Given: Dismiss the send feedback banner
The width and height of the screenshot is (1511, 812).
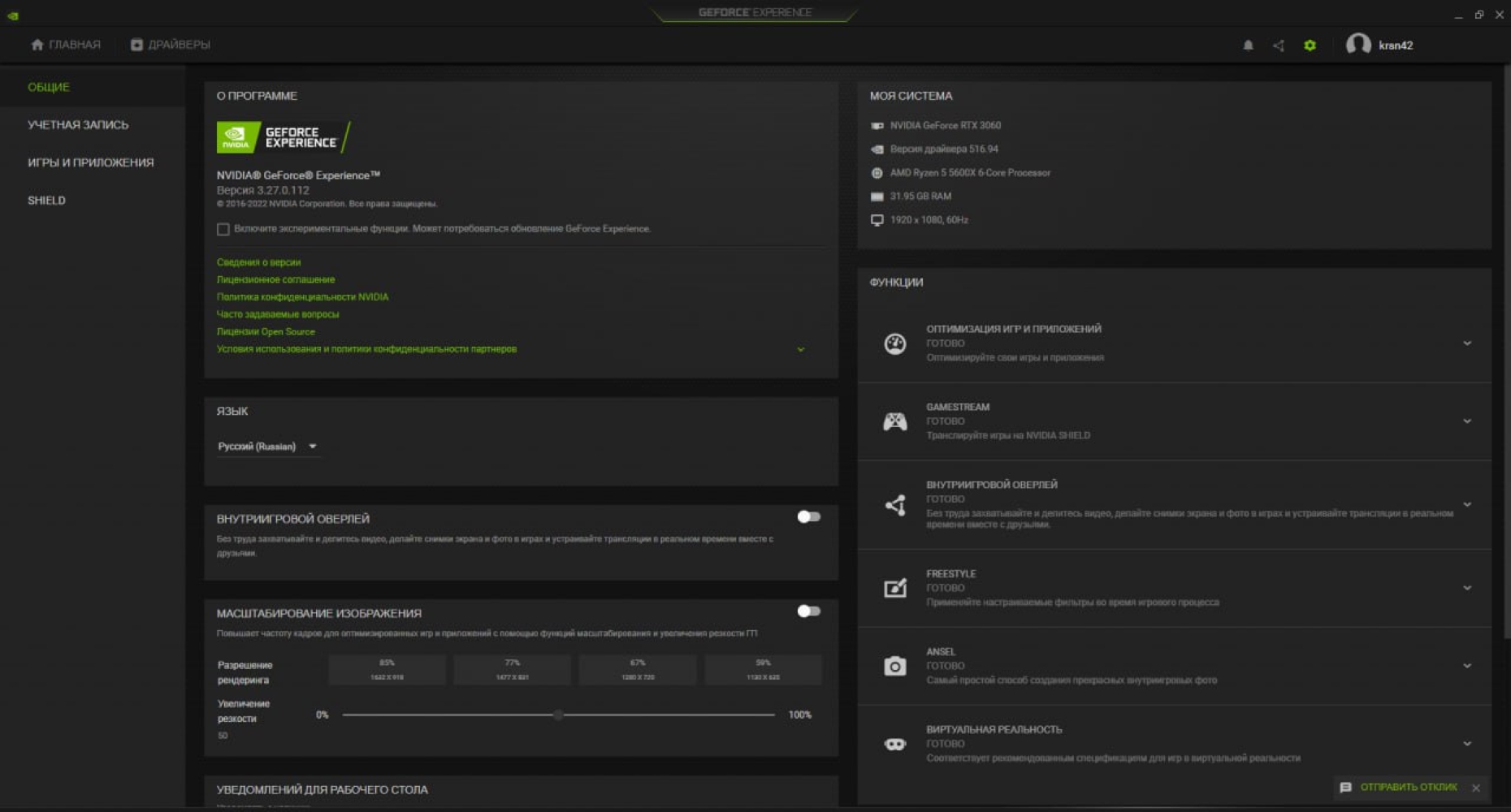Looking at the screenshot, I should pyautogui.click(x=1476, y=788).
